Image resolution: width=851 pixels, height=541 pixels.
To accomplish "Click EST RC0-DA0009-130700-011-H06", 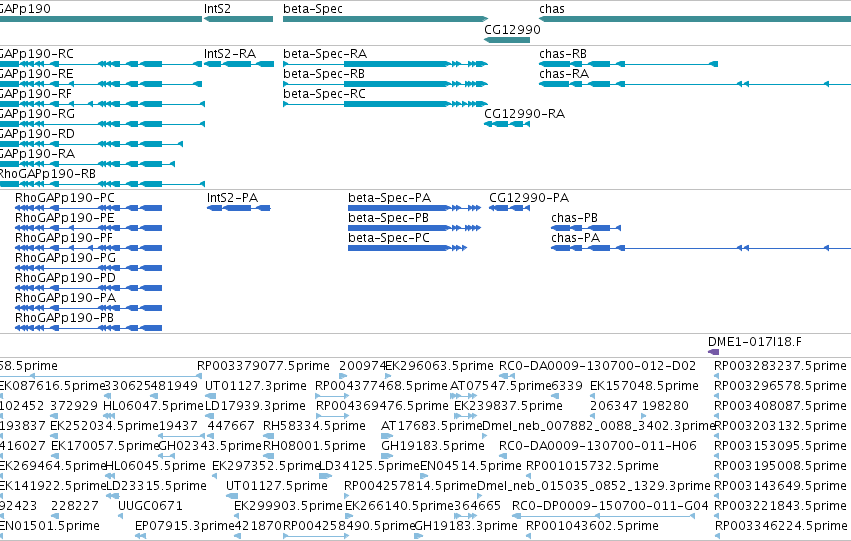I will pyautogui.click(x=598, y=447).
